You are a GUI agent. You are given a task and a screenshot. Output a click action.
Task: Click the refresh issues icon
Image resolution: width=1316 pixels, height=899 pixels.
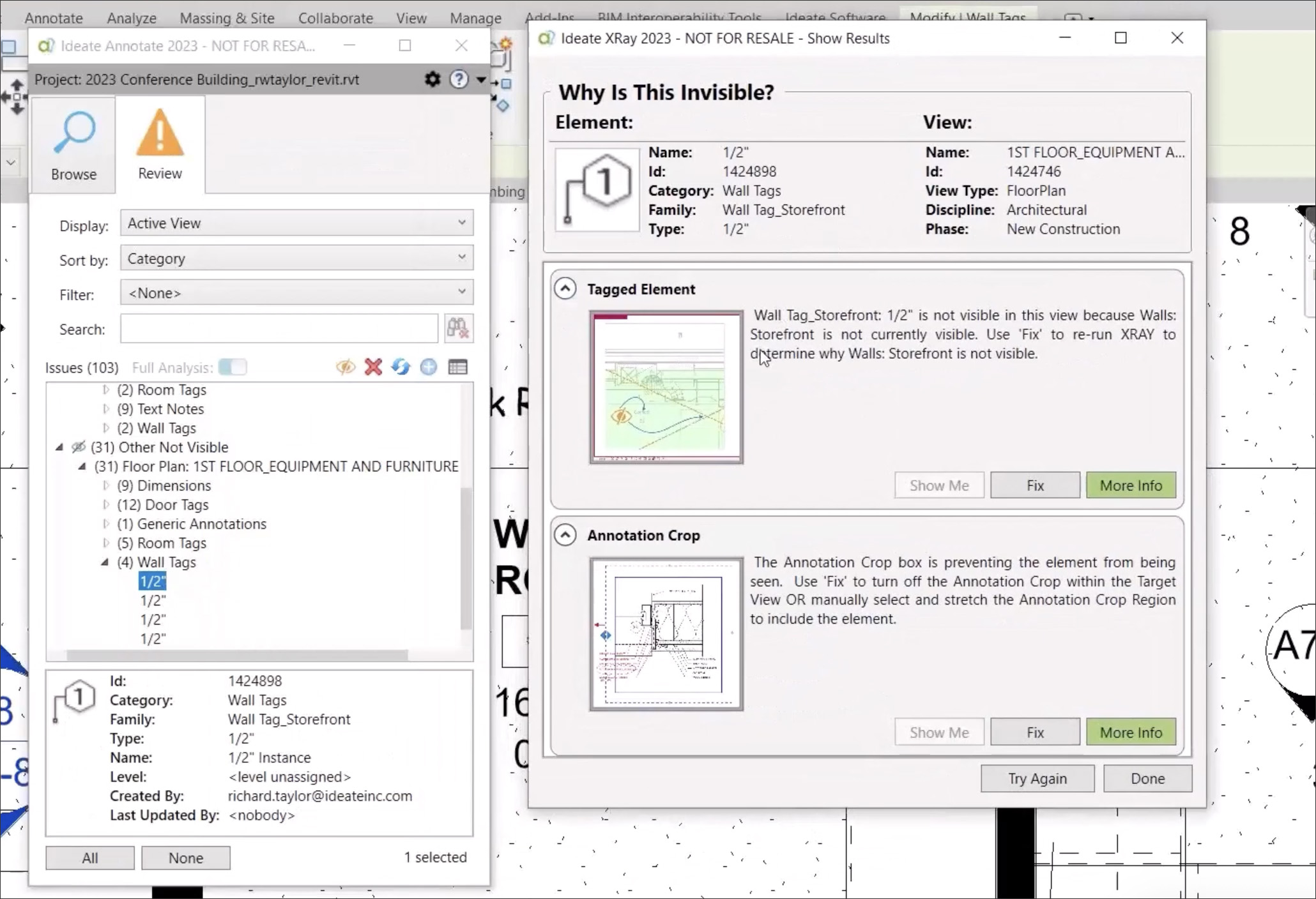click(x=401, y=367)
